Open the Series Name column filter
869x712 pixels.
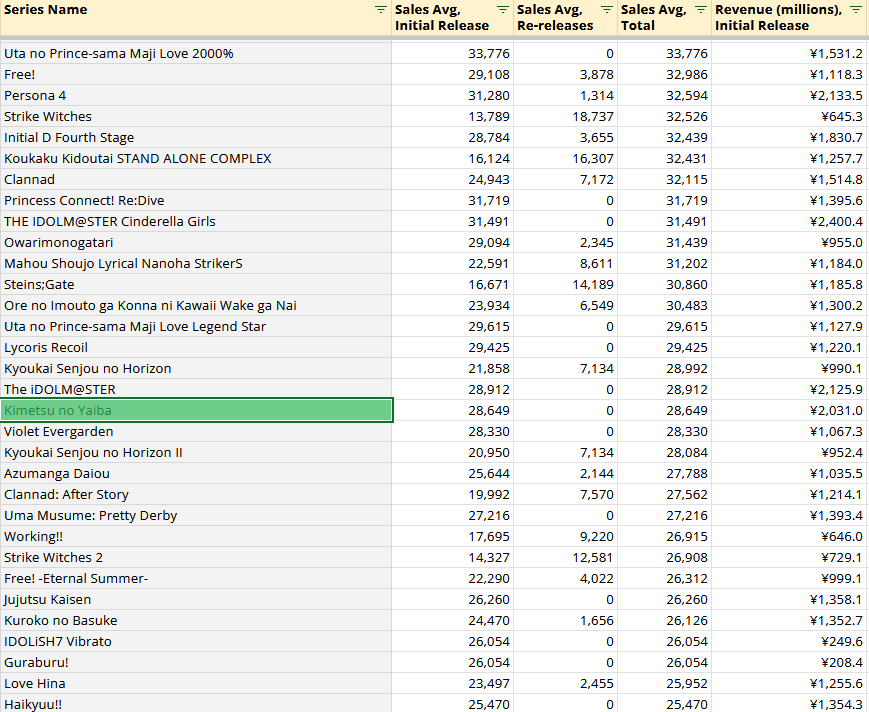click(x=380, y=9)
